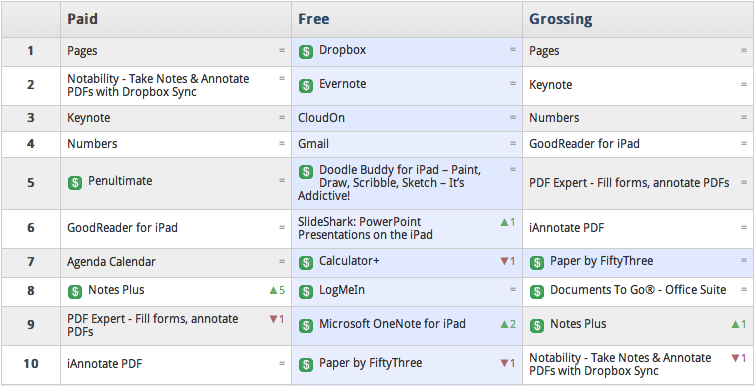
Task: Open SlideShark PowerPoint Presentations entry
Action: pyautogui.click(x=365, y=228)
